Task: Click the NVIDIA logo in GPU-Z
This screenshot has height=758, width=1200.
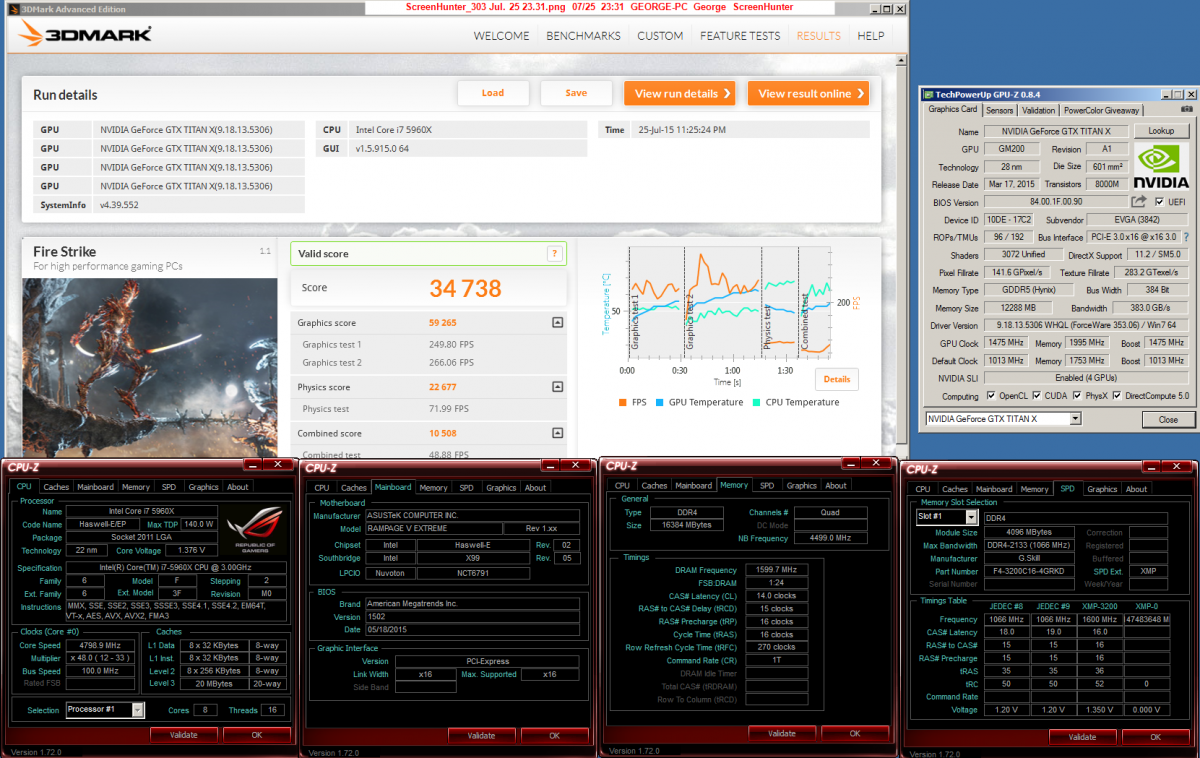Action: tap(1160, 166)
